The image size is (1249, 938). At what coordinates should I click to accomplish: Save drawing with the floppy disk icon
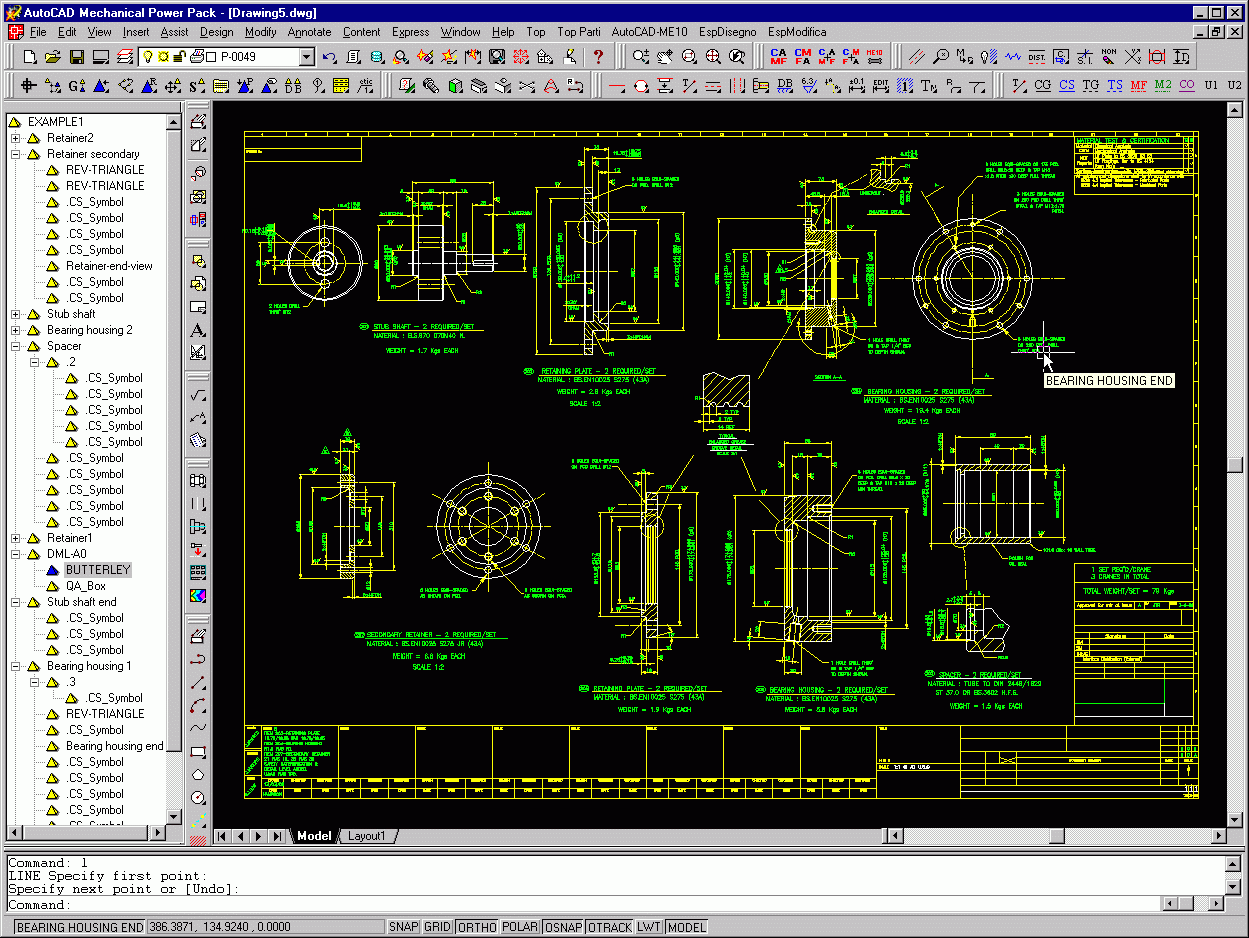click(76, 56)
